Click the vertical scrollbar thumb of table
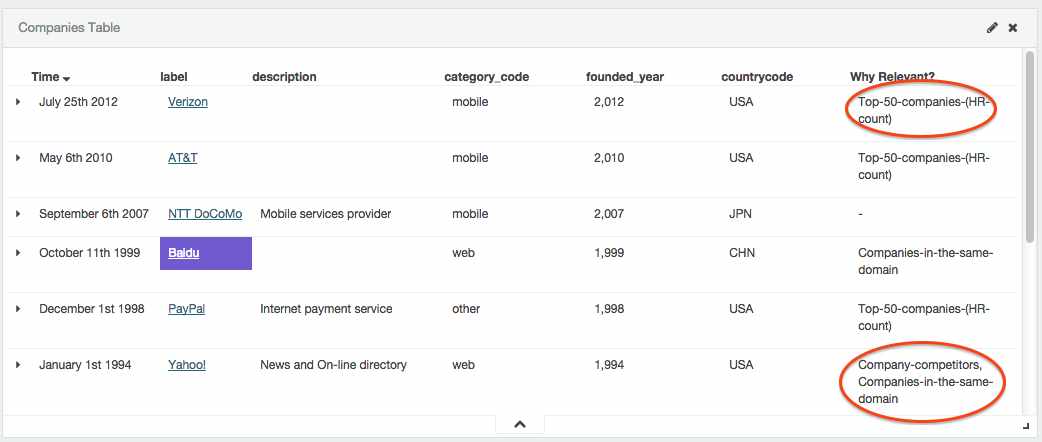1042x442 pixels. pyautogui.click(x=1030, y=148)
